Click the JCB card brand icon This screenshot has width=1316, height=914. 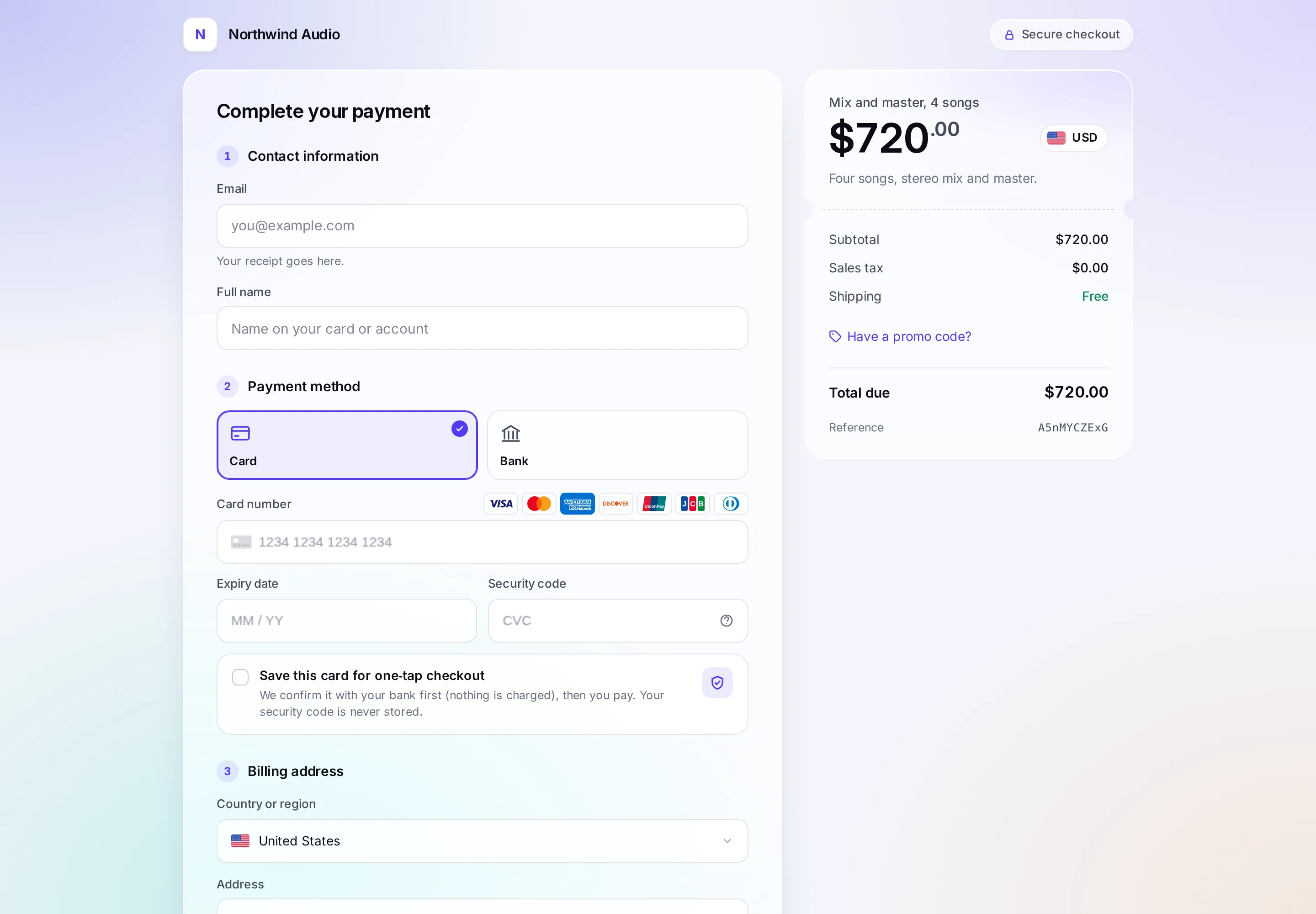pyautogui.click(x=692, y=504)
